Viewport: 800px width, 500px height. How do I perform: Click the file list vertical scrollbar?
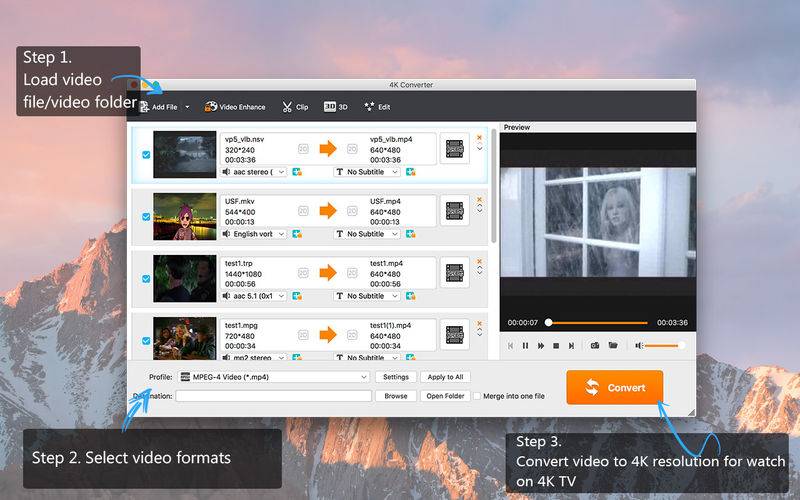pos(493,186)
